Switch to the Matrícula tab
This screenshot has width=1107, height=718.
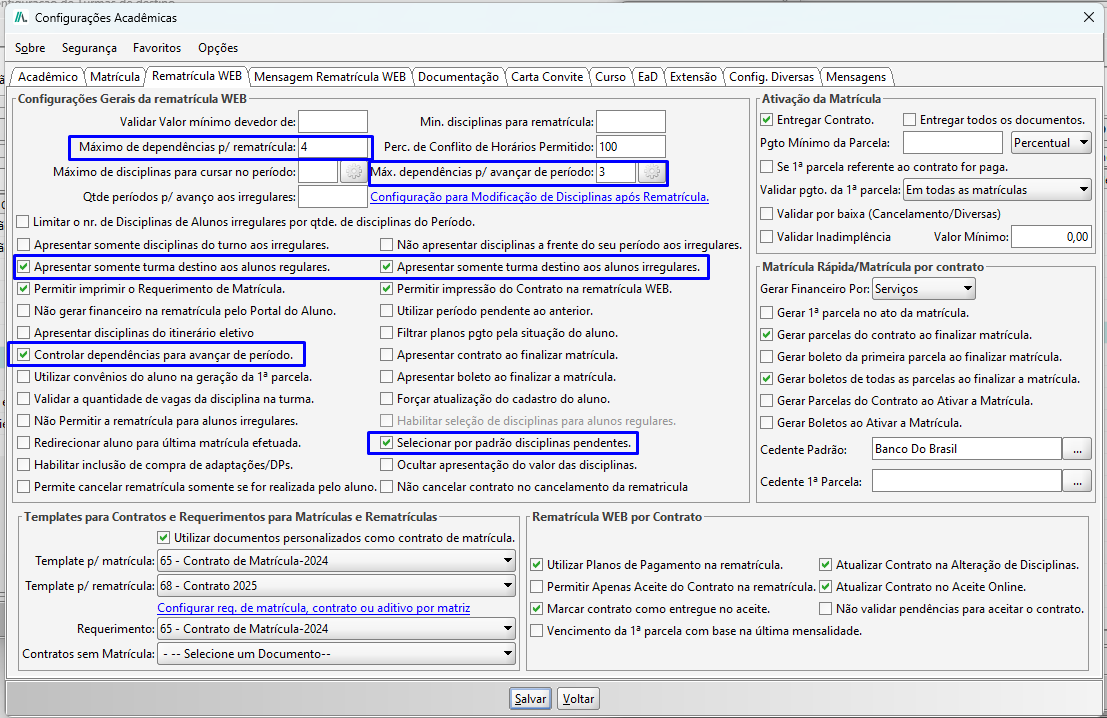115,77
